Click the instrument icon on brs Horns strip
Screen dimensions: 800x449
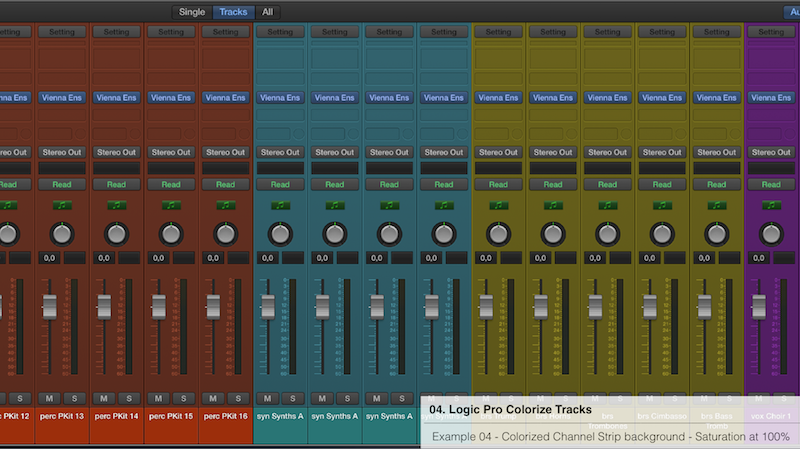pos(553,205)
